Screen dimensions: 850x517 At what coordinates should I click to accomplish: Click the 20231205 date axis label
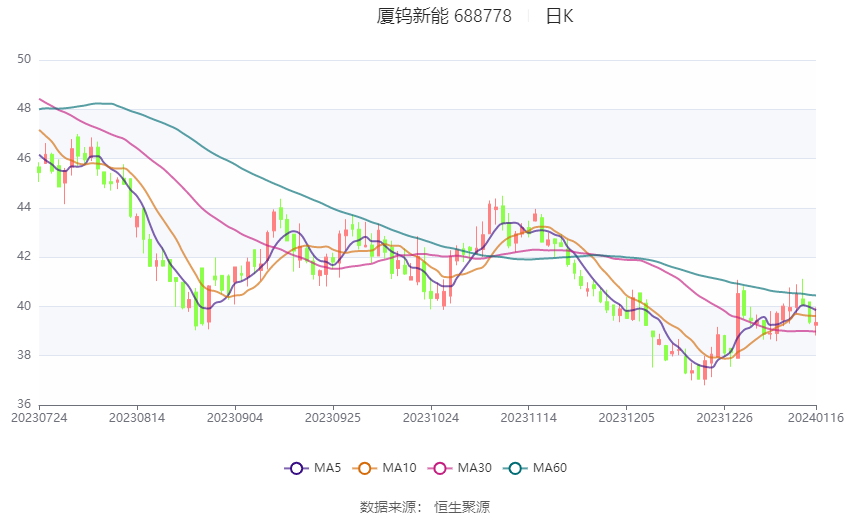[x=627, y=418]
